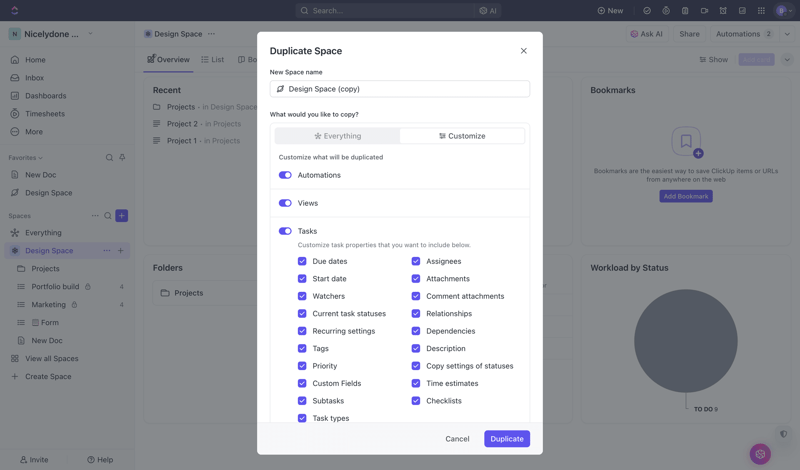Click plus icon beside Design Space
This screenshot has width=800, height=470.
121,251
